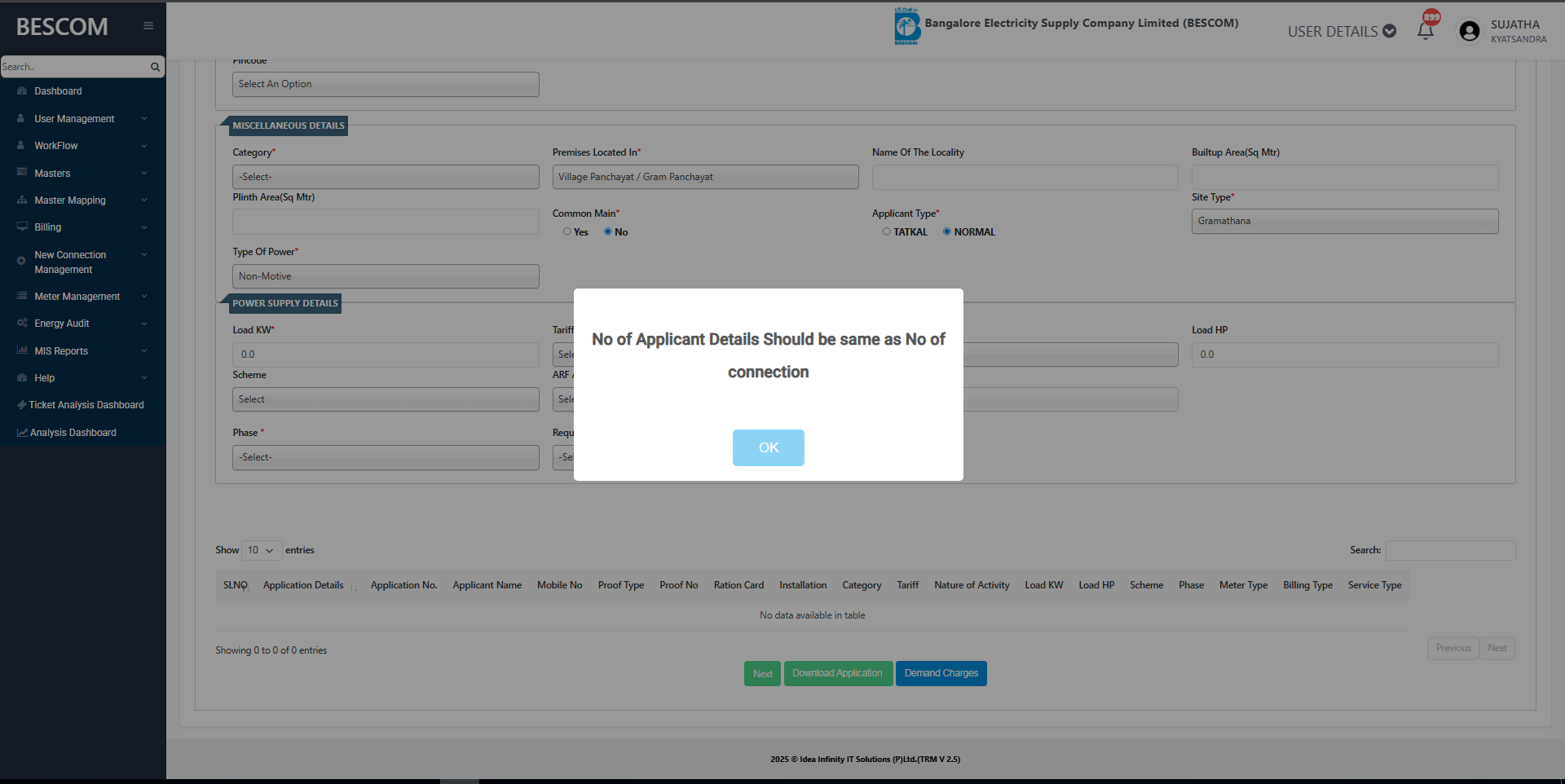Click the pagination Next button

1497,649
